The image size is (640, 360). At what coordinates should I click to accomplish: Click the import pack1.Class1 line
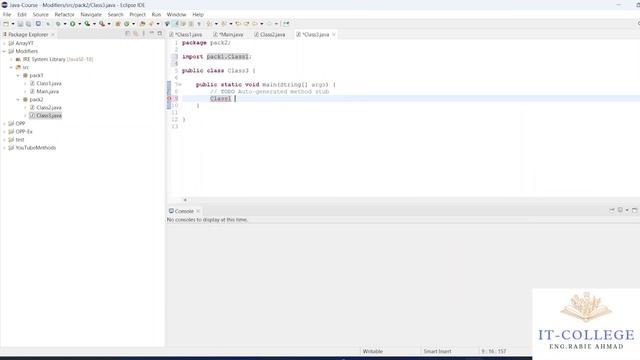point(216,57)
